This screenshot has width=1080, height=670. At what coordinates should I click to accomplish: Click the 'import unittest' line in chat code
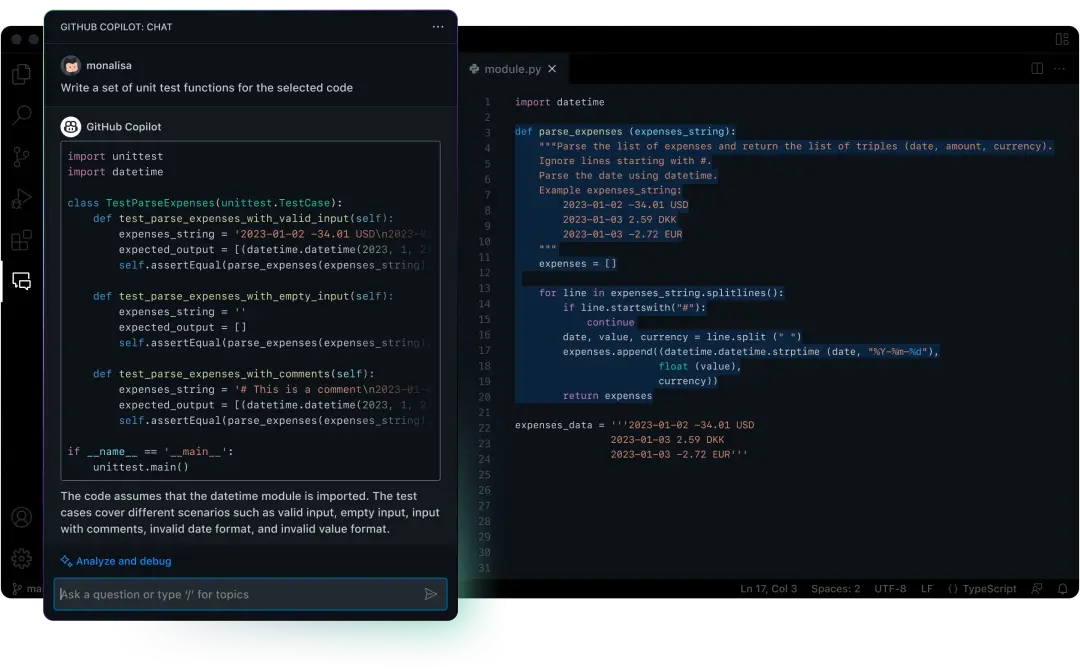coord(115,156)
